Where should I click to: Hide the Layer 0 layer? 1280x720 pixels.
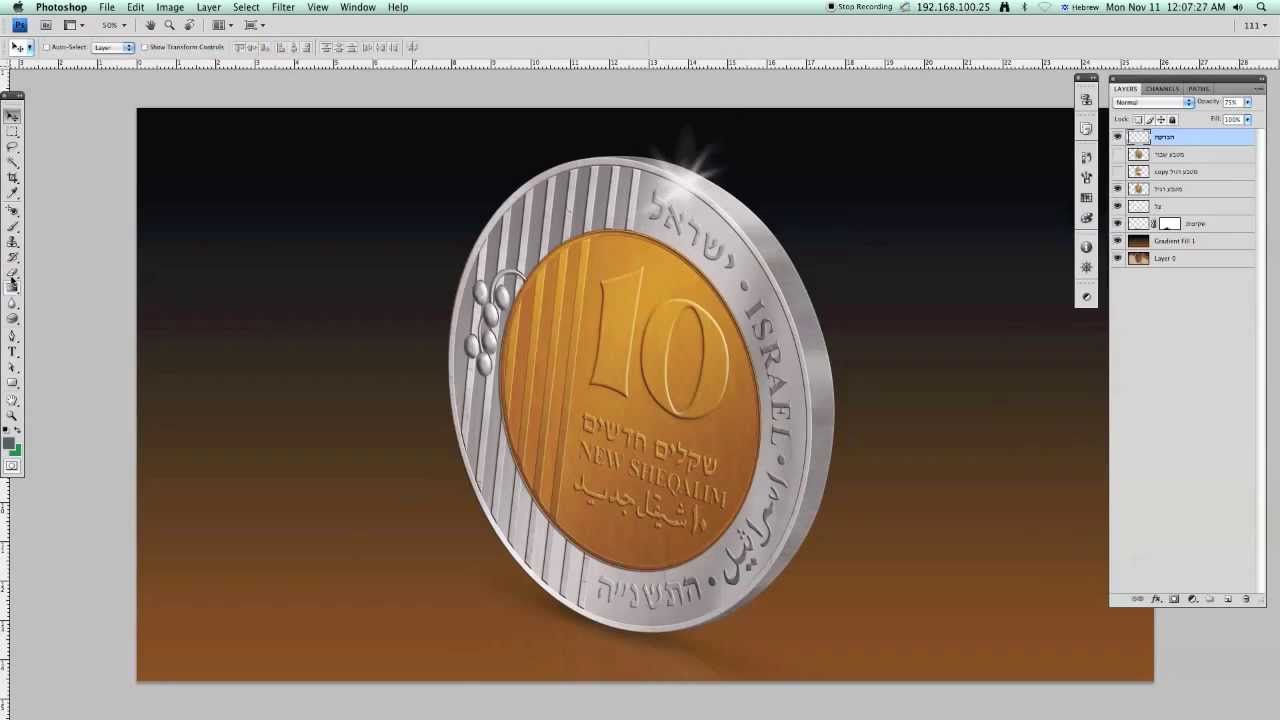tap(1117, 258)
